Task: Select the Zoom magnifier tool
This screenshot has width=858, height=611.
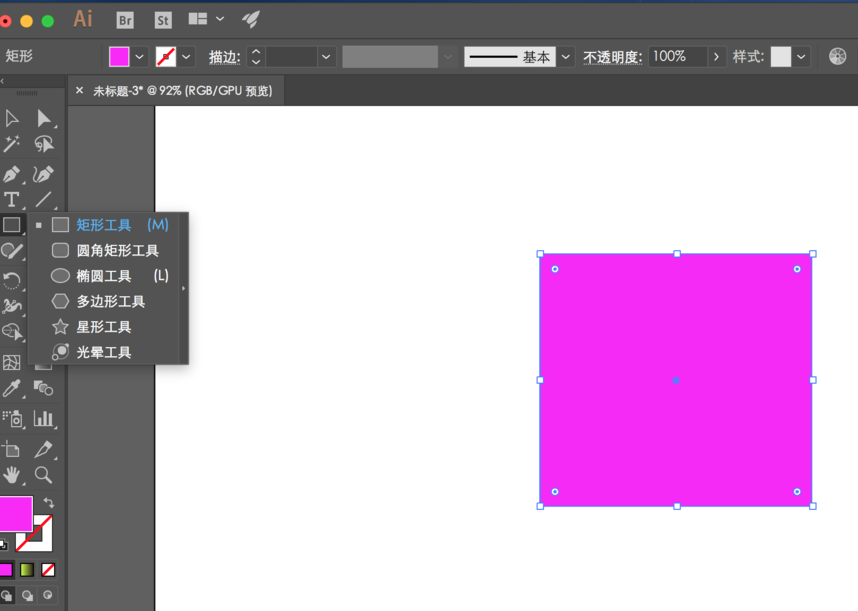Action: tap(43, 475)
